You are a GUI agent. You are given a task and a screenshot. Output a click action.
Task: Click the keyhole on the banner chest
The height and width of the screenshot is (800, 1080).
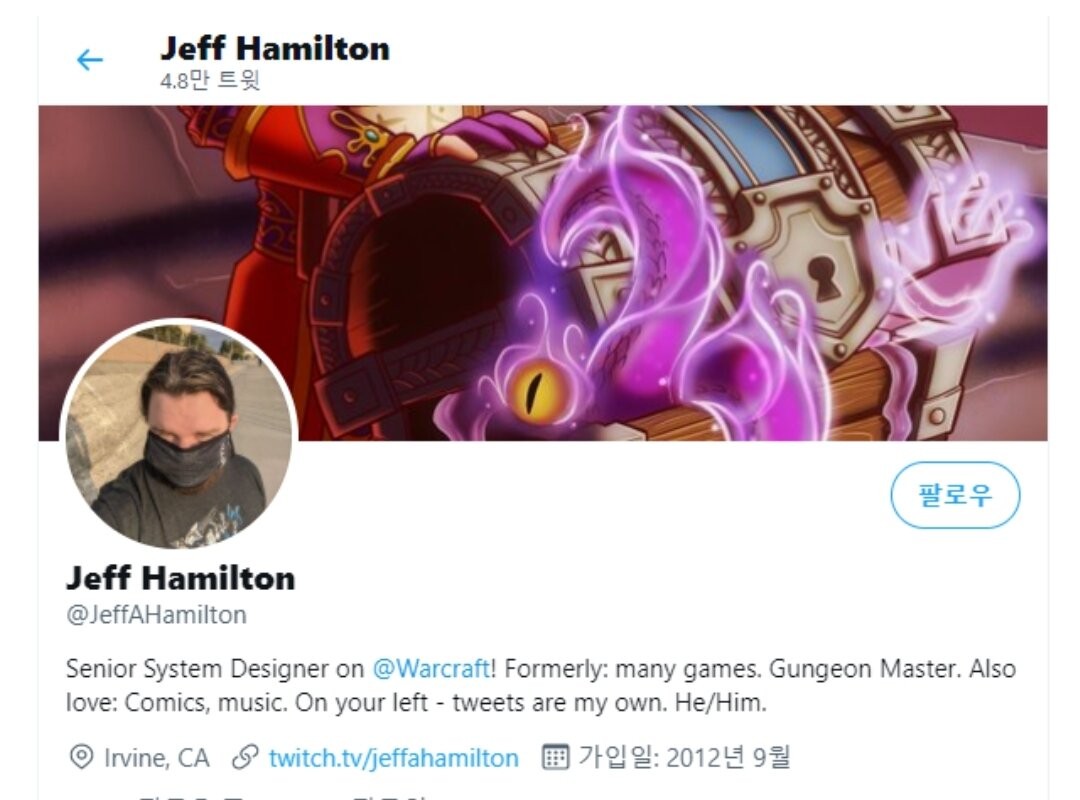click(823, 277)
